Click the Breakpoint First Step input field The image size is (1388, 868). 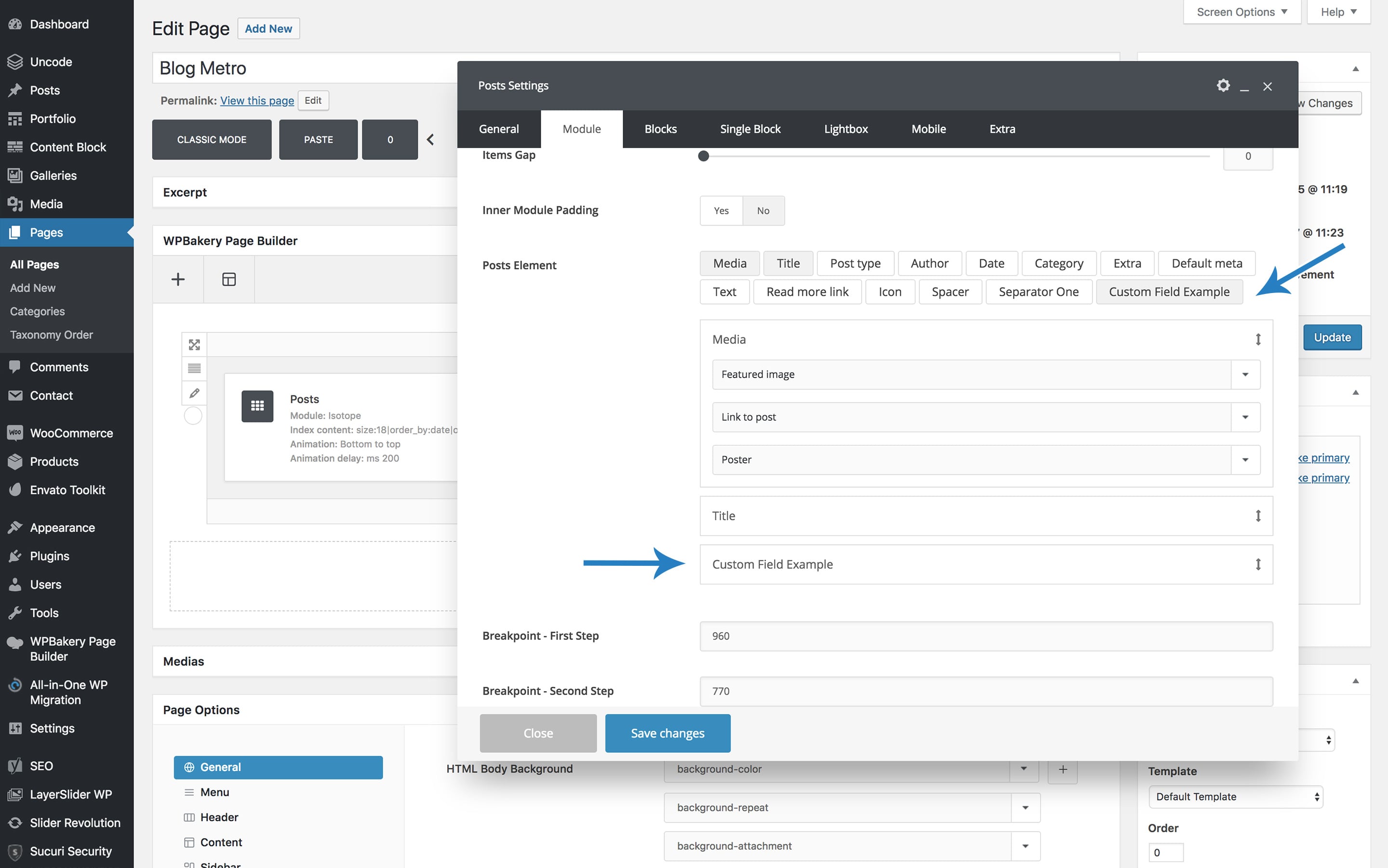[x=986, y=635]
